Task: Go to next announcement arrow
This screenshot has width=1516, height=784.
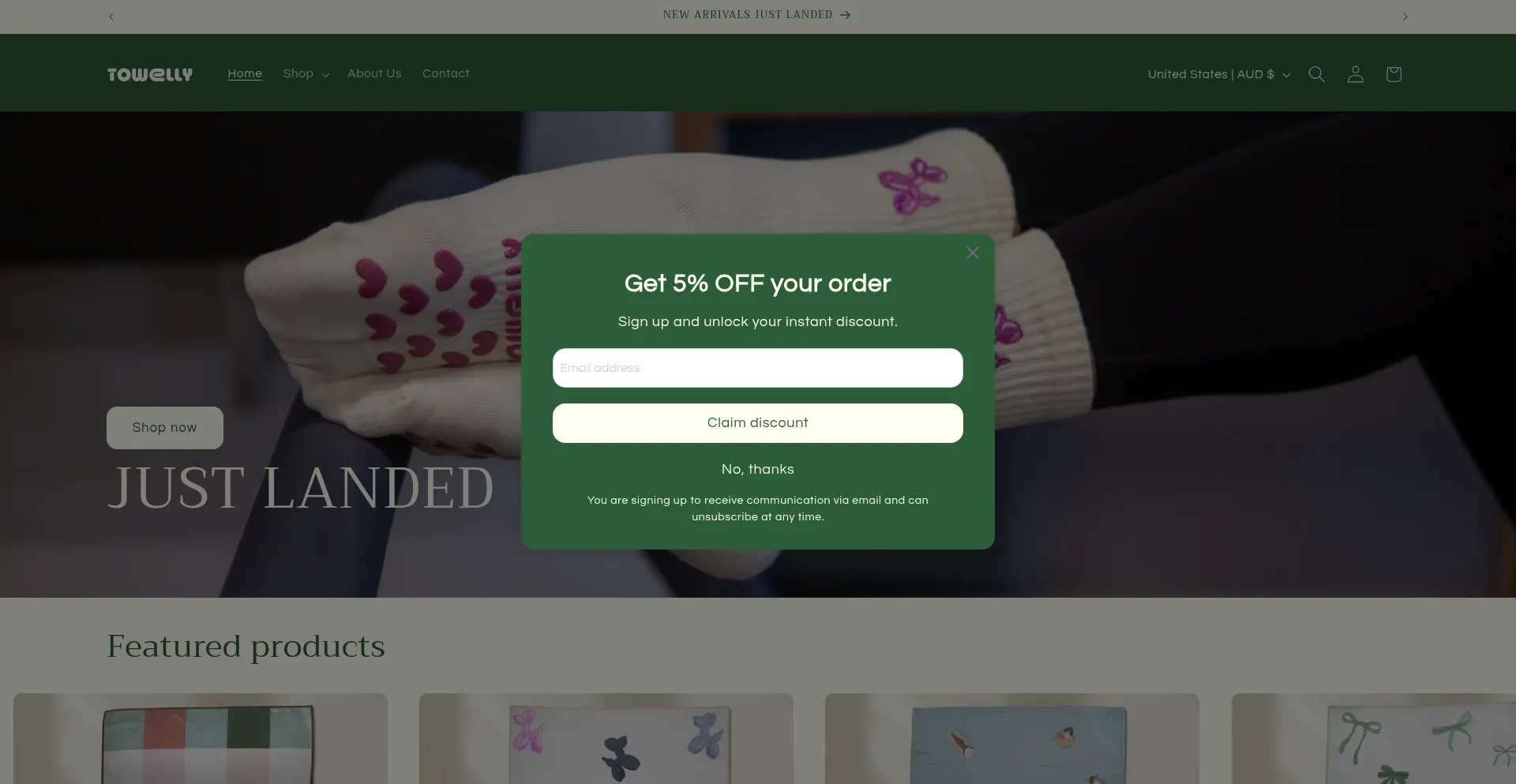Action: [x=1405, y=17]
